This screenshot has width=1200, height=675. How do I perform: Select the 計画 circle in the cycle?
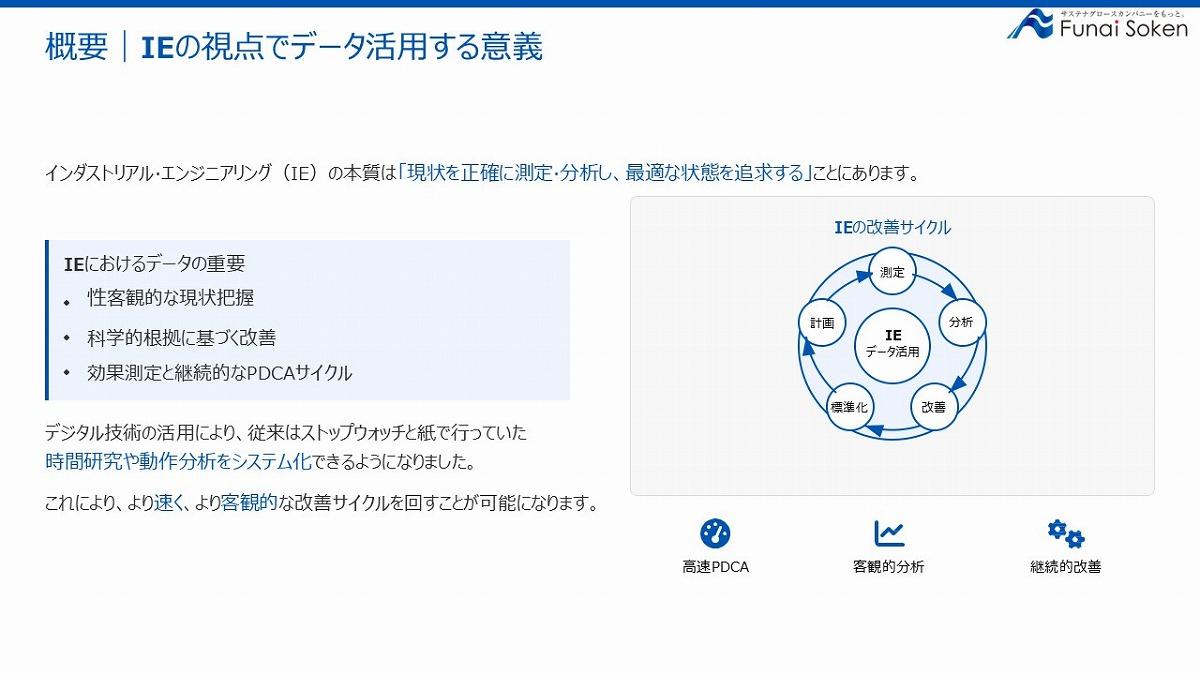coord(823,323)
